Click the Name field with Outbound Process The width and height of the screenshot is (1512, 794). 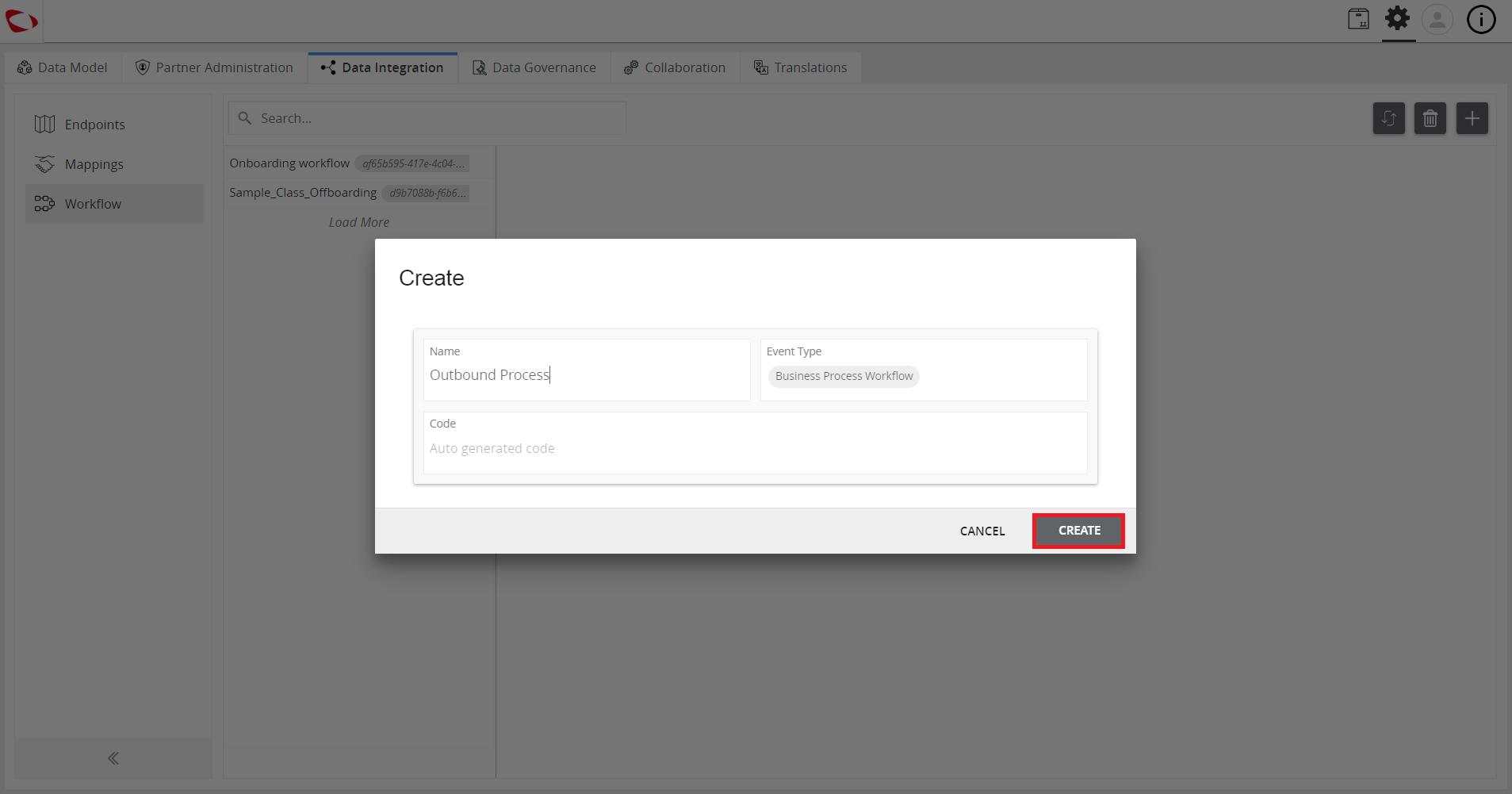coord(587,370)
